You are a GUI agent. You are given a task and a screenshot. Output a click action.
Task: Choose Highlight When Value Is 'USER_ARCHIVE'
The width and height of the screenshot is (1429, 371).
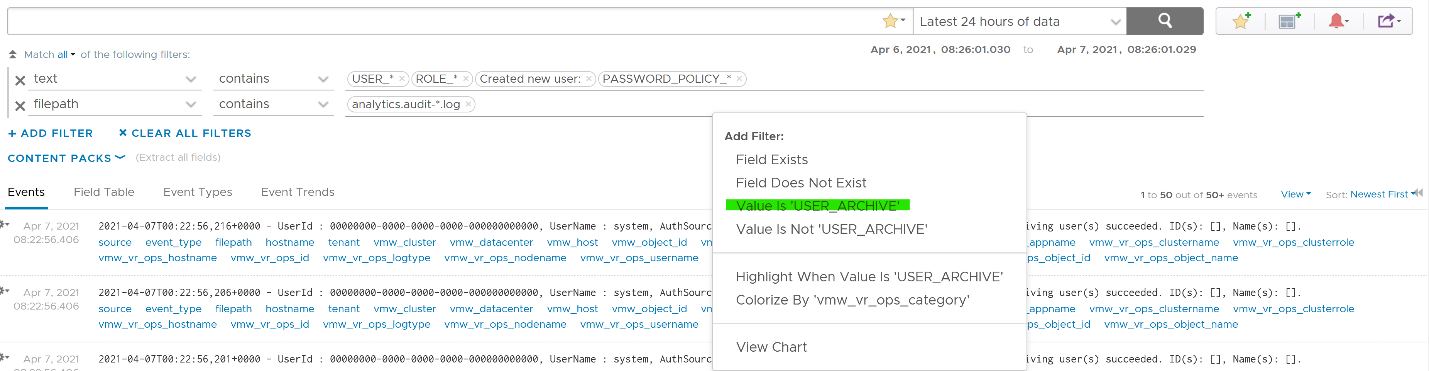(x=869, y=277)
